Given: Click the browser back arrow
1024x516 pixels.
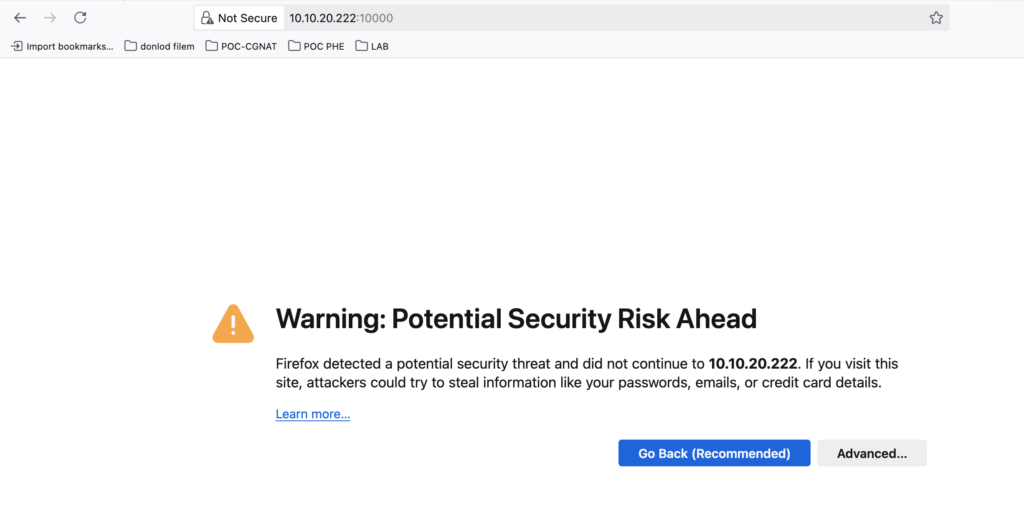Looking at the screenshot, I should click(x=20, y=18).
